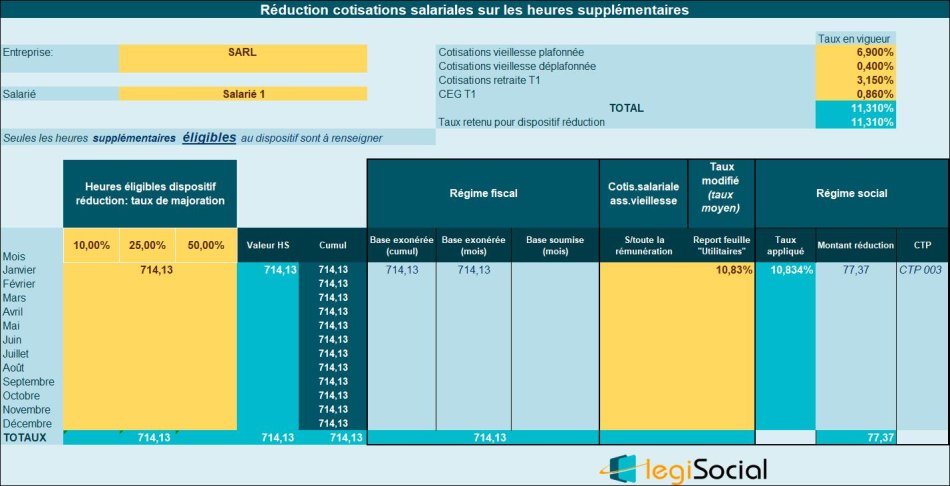Select the CTP 003 cell

pos(920,270)
